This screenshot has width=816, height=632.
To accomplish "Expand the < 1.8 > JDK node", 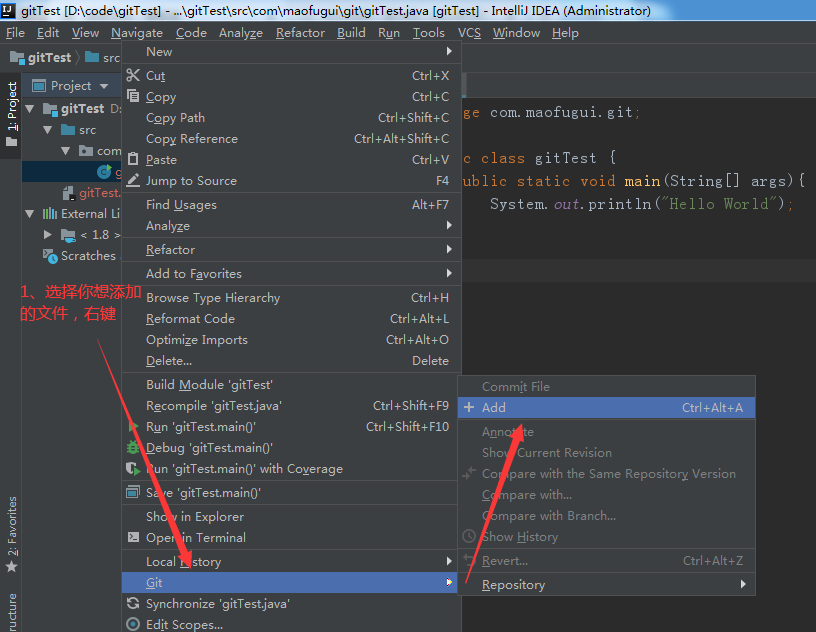I will point(48,234).
